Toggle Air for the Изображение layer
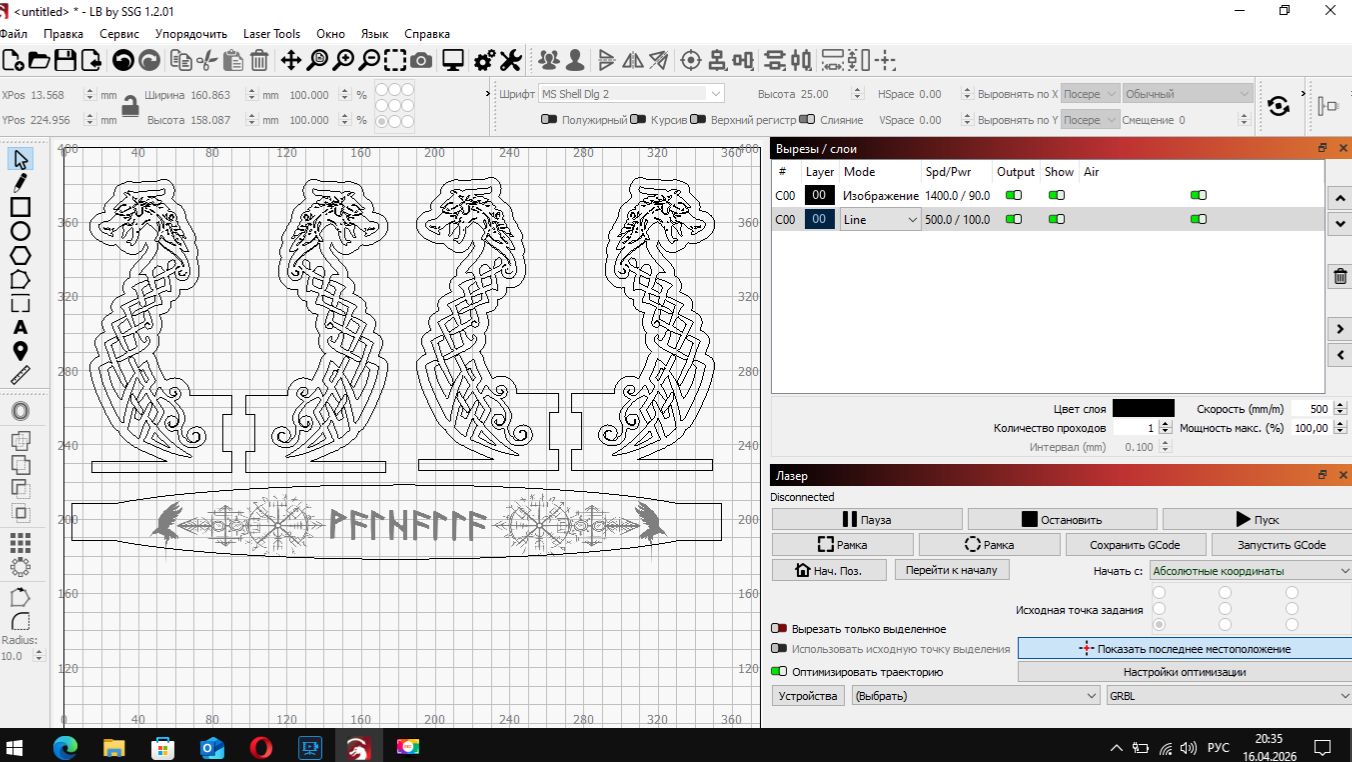 (1199, 195)
